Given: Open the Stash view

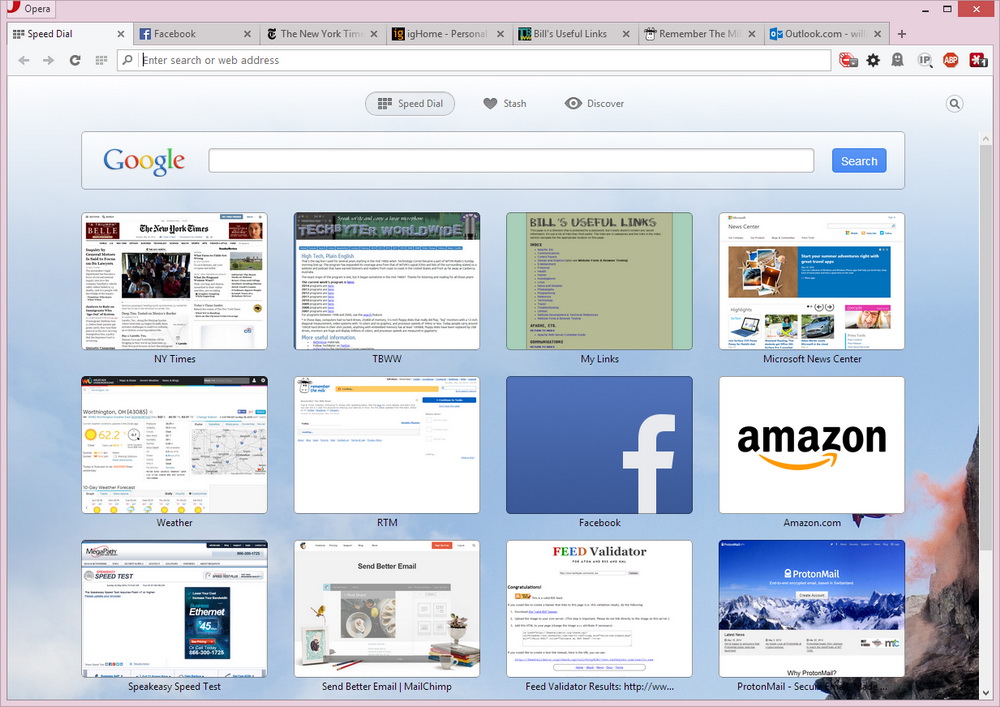Looking at the screenshot, I should (504, 103).
